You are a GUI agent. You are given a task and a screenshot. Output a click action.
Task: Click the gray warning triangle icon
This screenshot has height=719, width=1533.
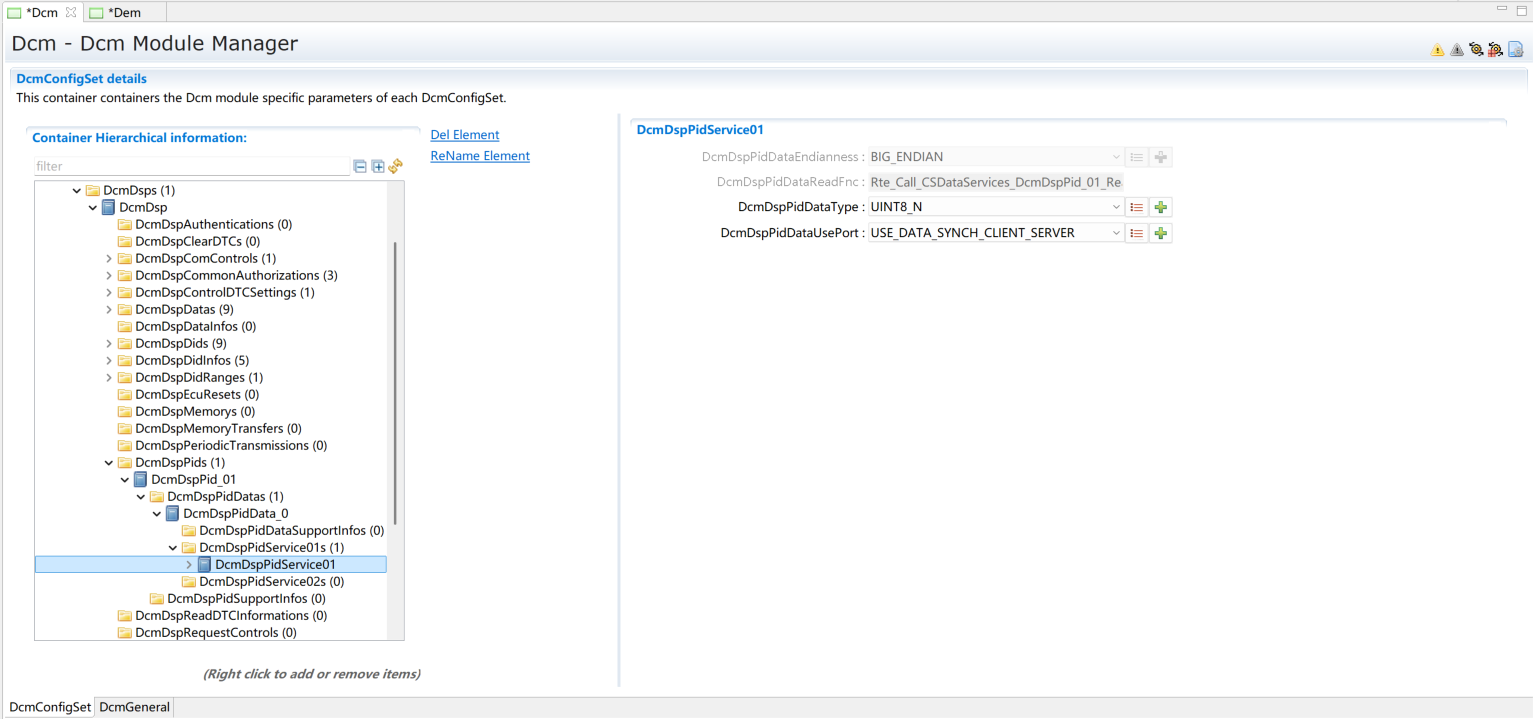coord(1456,50)
